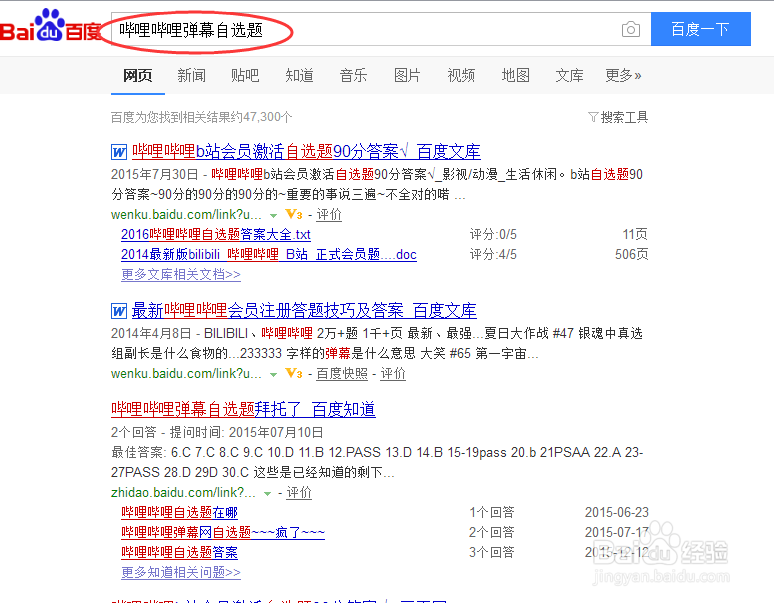
Task: Click 评分:0/5 rating text
Action: 493,234
